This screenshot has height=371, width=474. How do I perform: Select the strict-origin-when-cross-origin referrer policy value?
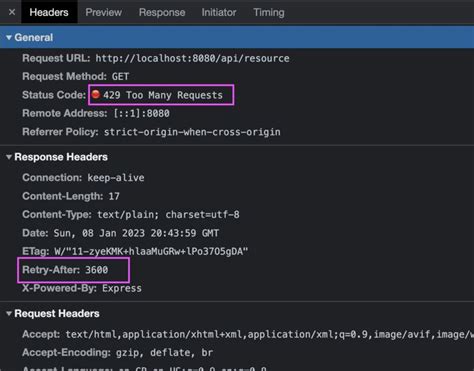click(x=192, y=132)
